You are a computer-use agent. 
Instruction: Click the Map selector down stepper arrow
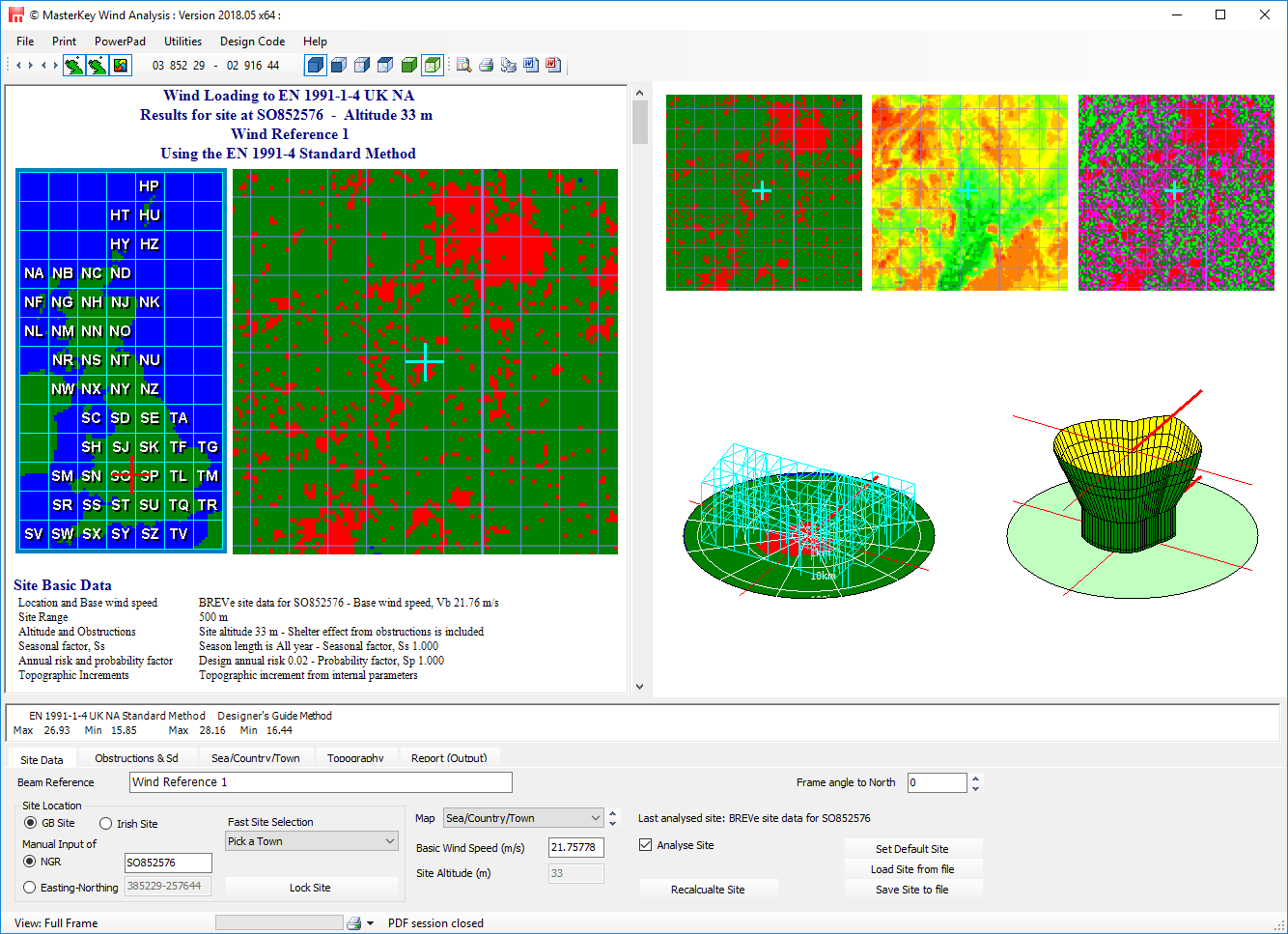coord(612,824)
